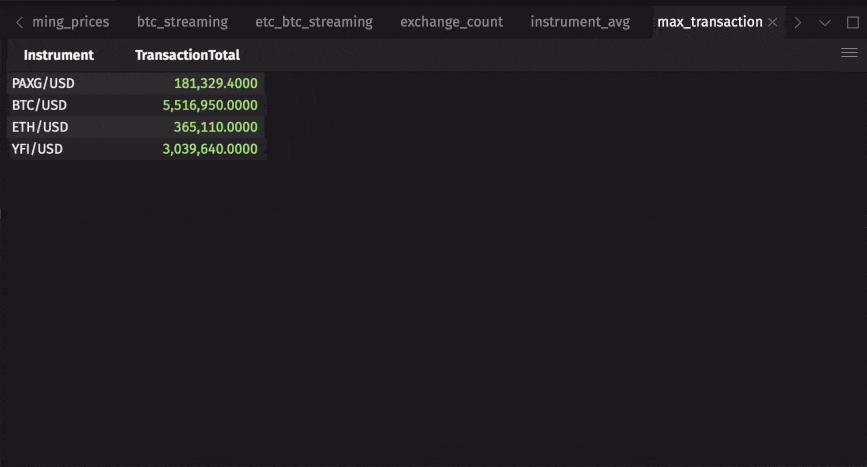
Task: Select the PAXG/USD instrument cell
Action: (43, 83)
